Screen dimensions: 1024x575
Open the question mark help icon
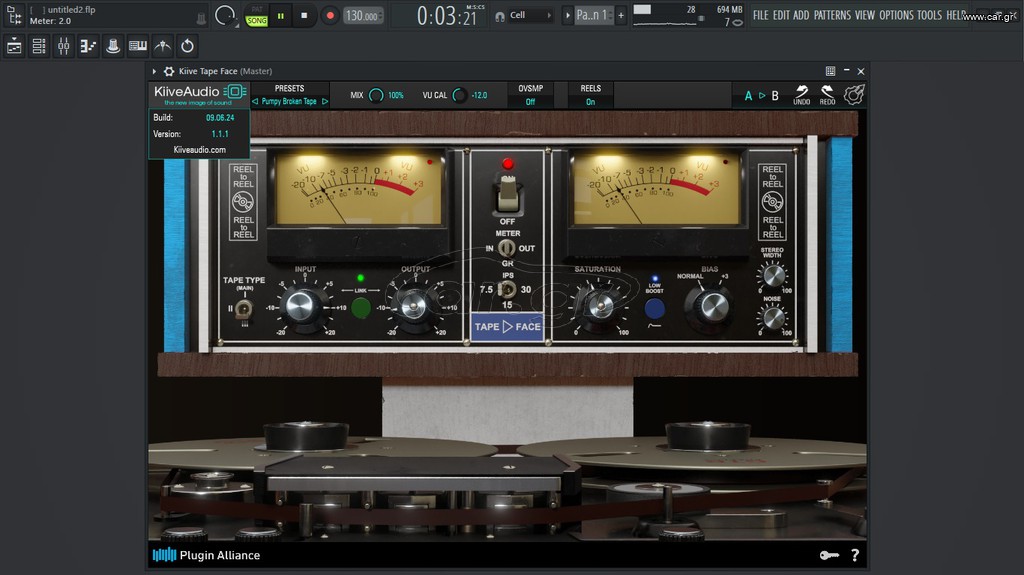(x=855, y=555)
